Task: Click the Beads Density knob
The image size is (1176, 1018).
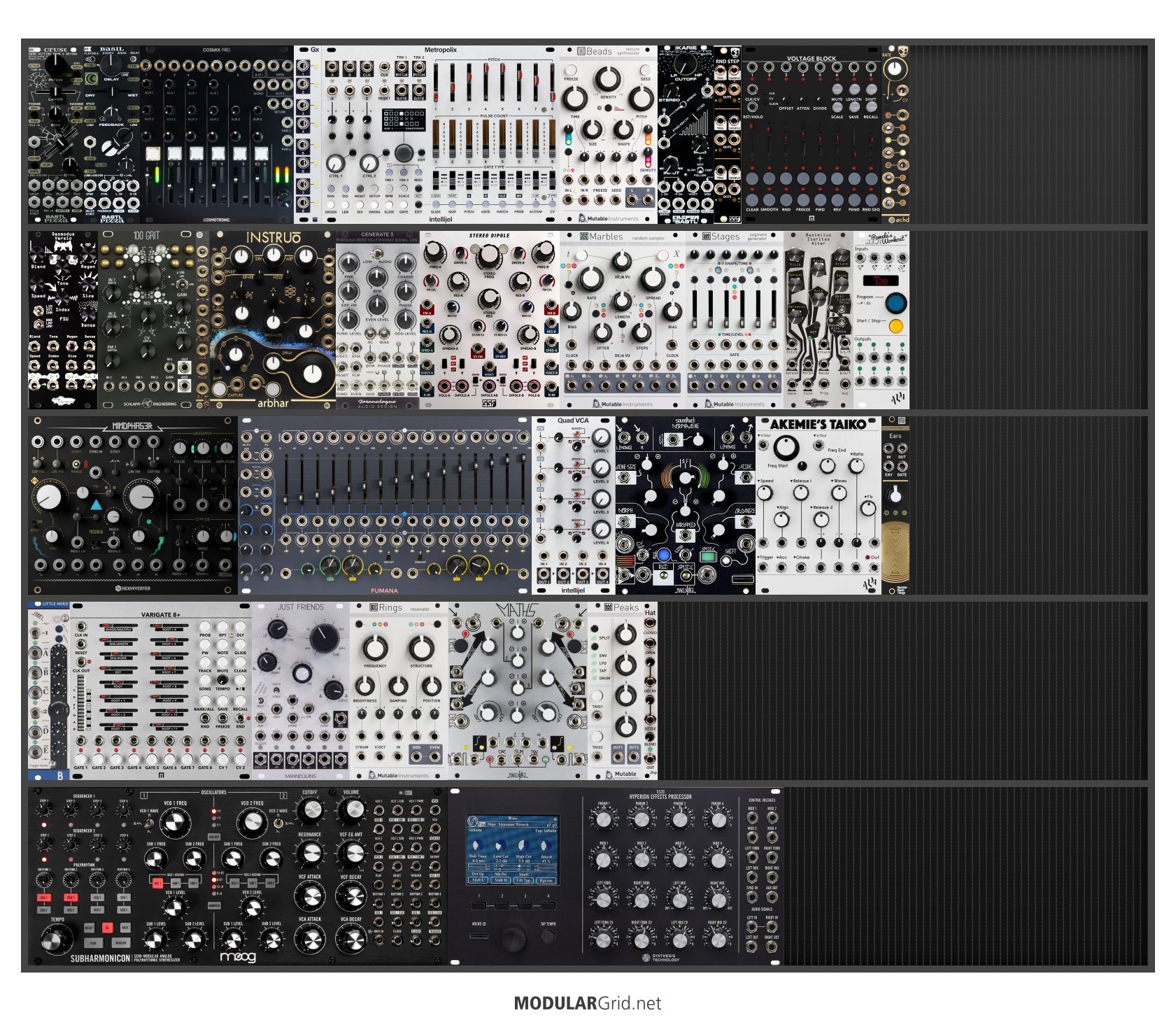Action: point(607,78)
